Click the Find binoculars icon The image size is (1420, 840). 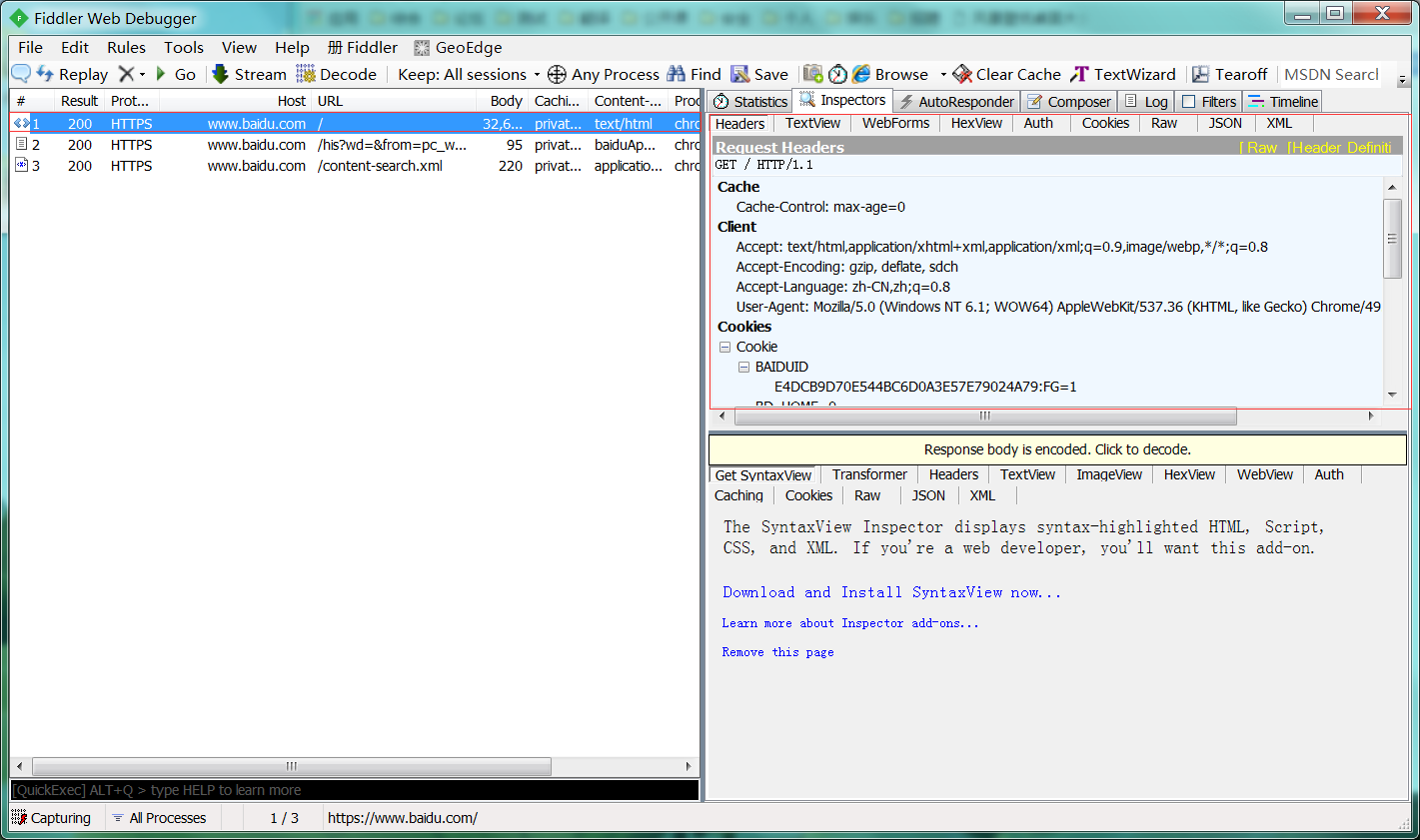[677, 74]
